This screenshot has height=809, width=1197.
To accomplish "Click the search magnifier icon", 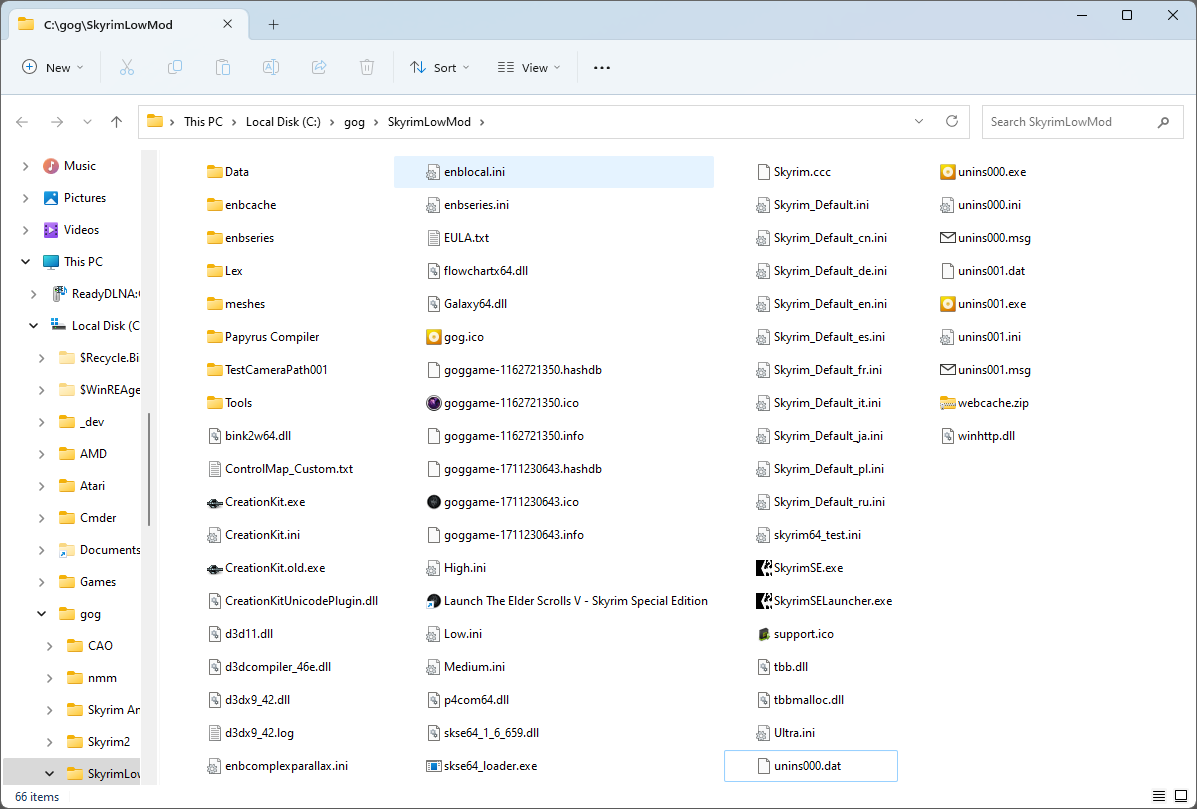I will tap(1163, 121).
